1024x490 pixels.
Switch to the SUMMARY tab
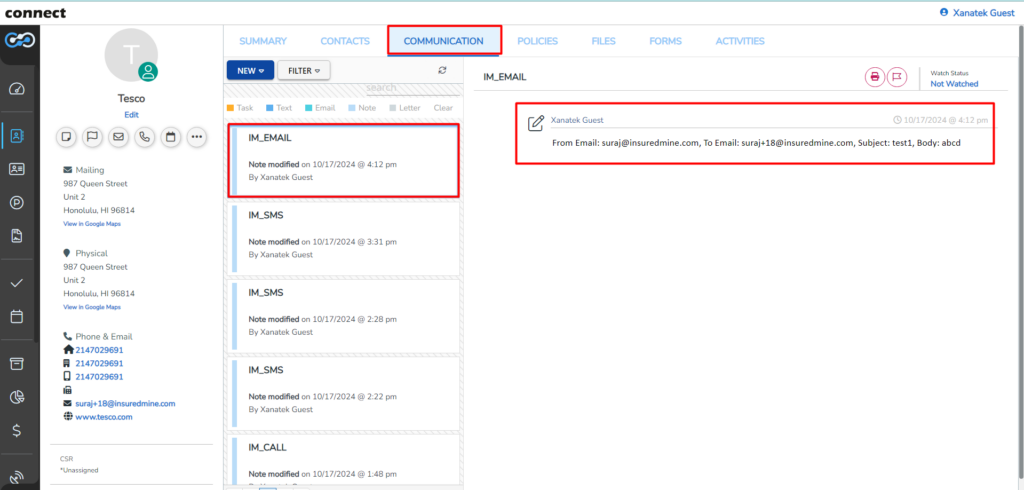[263, 41]
